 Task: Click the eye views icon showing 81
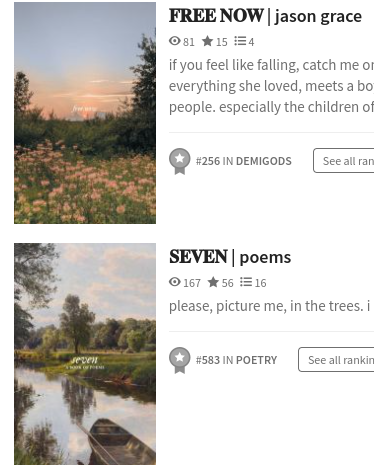(x=174, y=41)
